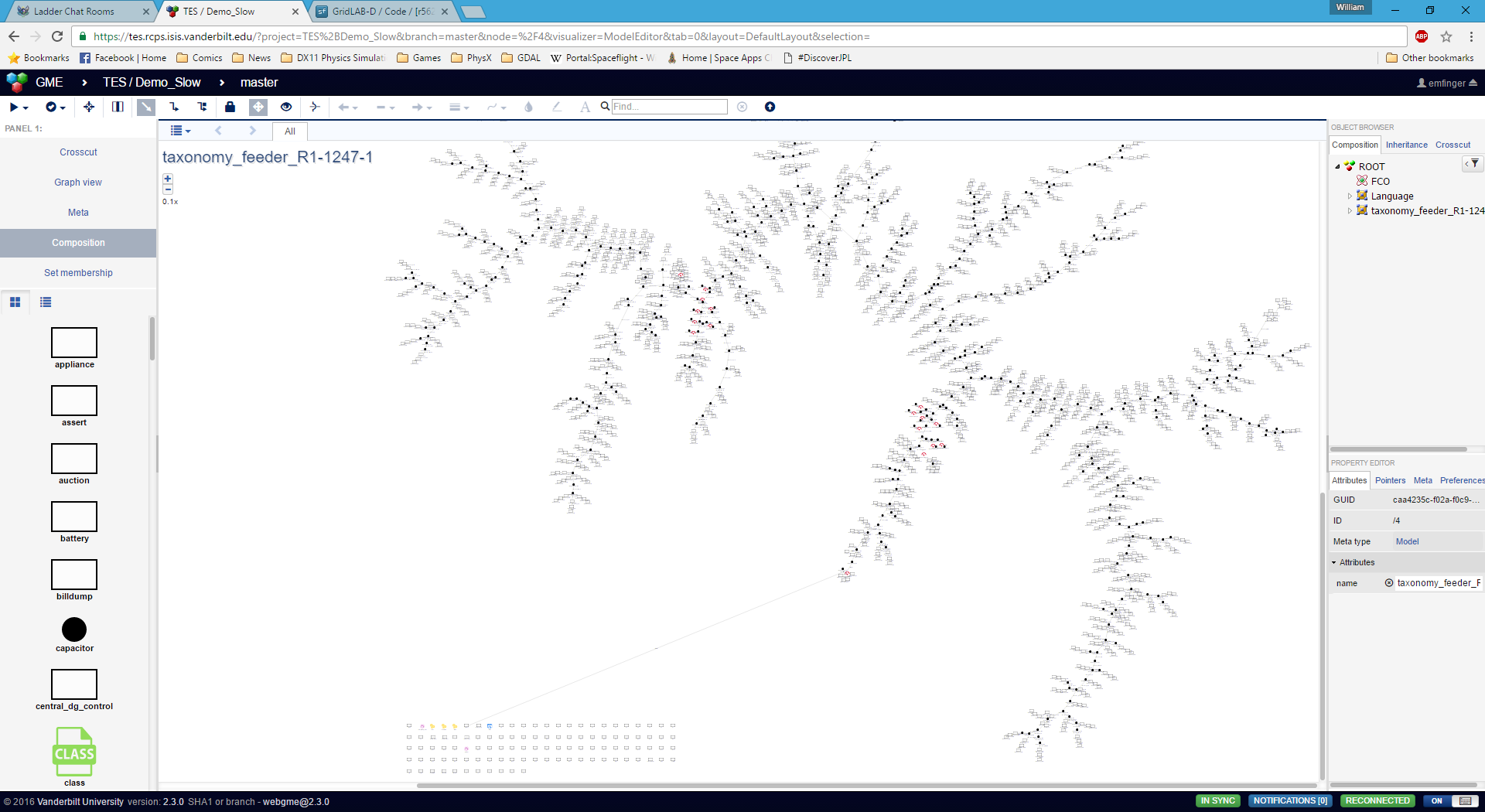Open the list dropdown in canvas header
This screenshot has width=1485, height=812.
180,131
